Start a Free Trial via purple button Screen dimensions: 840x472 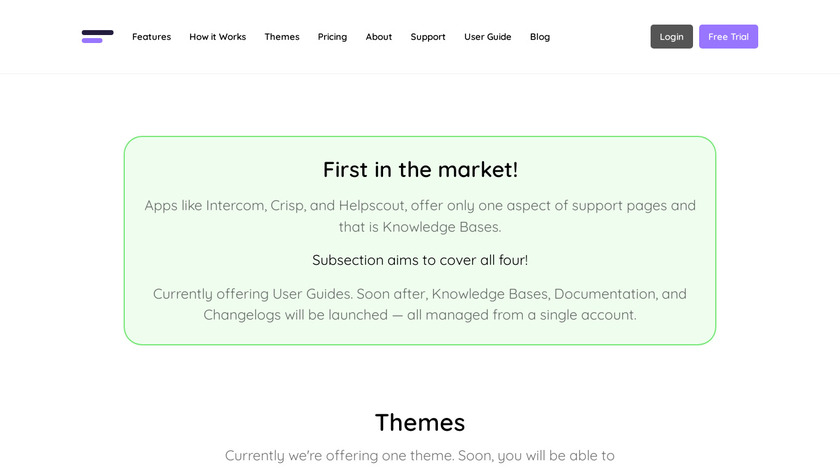click(x=728, y=37)
